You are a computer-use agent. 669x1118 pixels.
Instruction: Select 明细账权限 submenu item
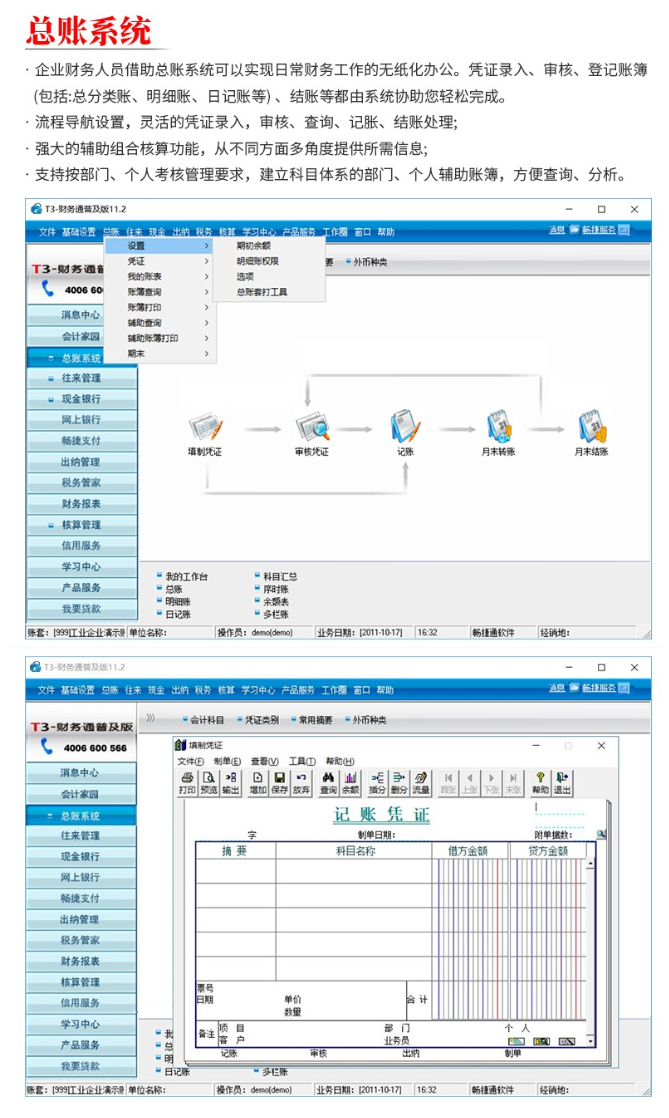(x=257, y=261)
